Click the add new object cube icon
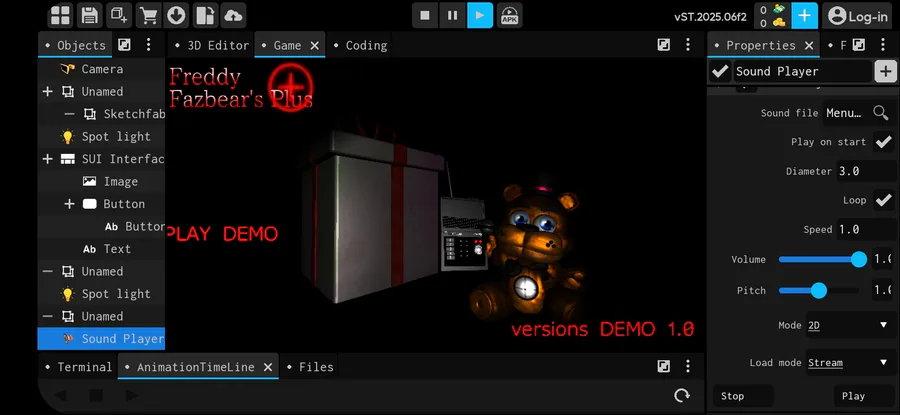Image resolution: width=900 pixels, height=415 pixels. [119, 15]
